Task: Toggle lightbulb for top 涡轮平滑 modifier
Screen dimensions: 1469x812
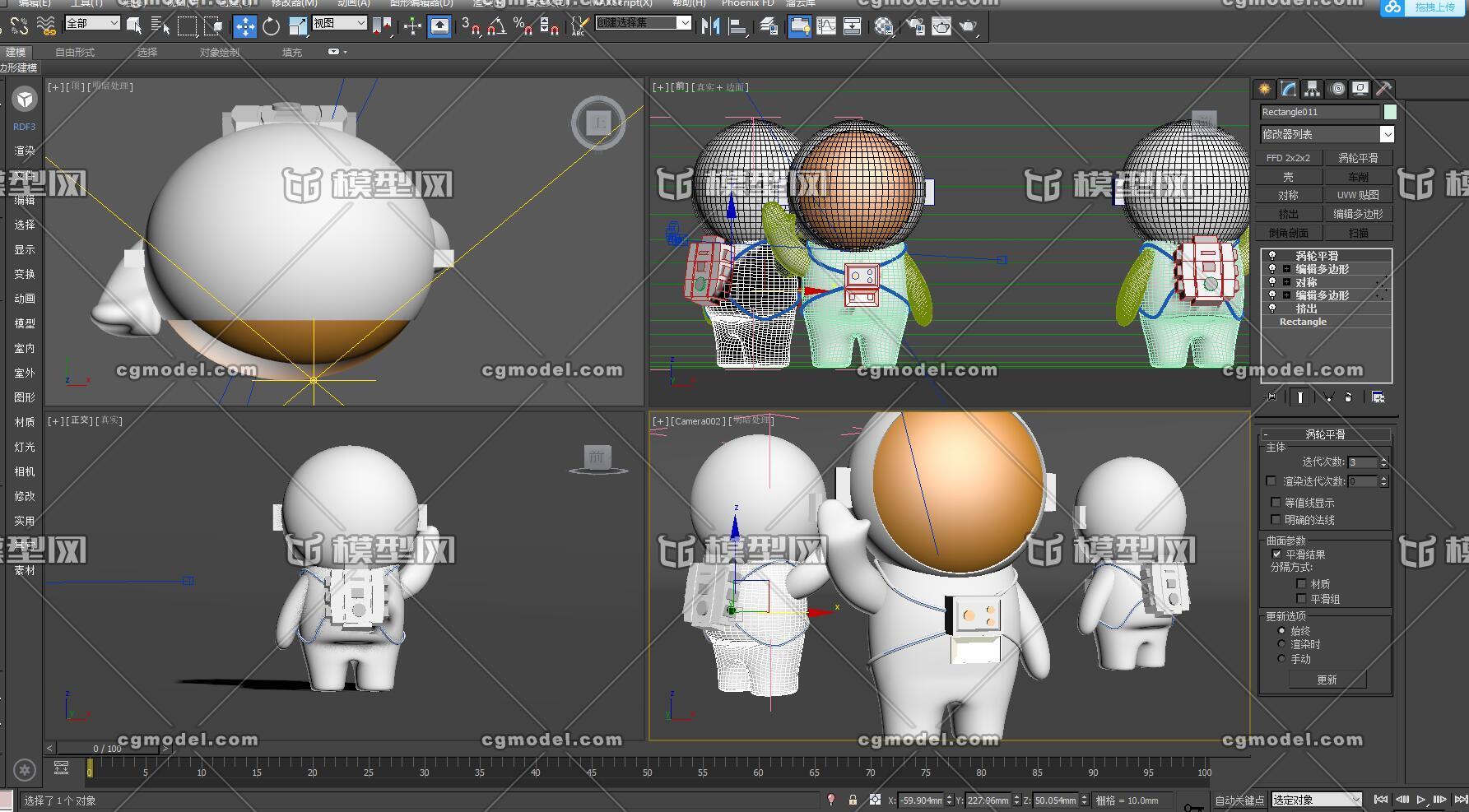Action: [1272, 256]
